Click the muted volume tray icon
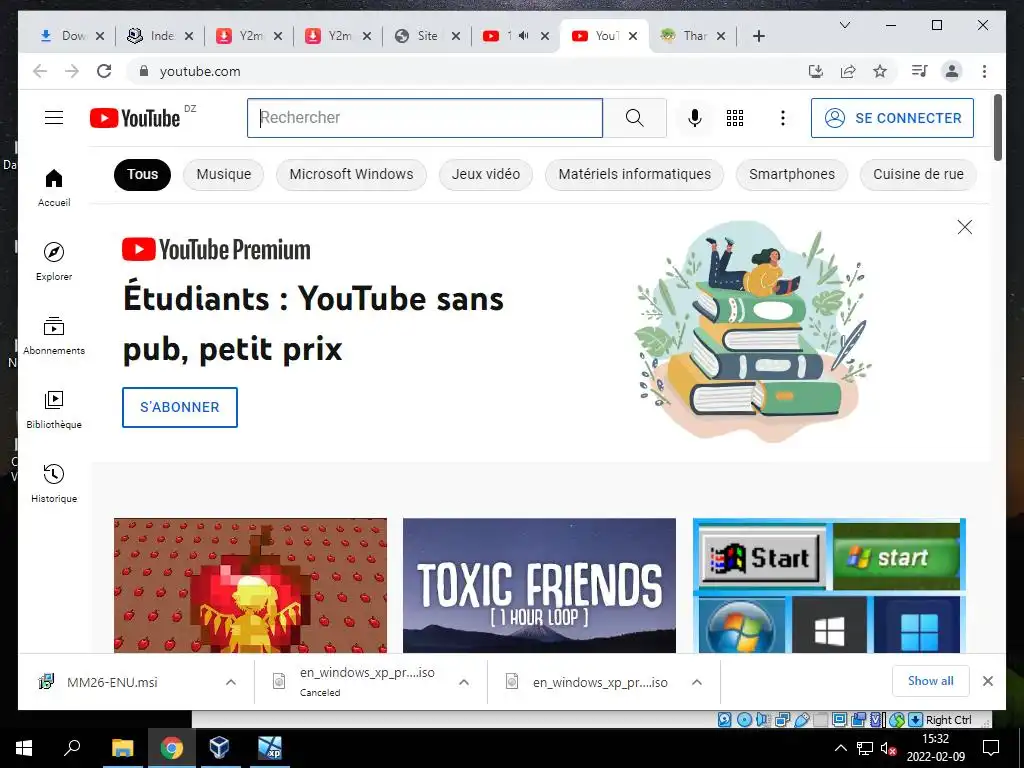1024x768 pixels. [x=888, y=748]
